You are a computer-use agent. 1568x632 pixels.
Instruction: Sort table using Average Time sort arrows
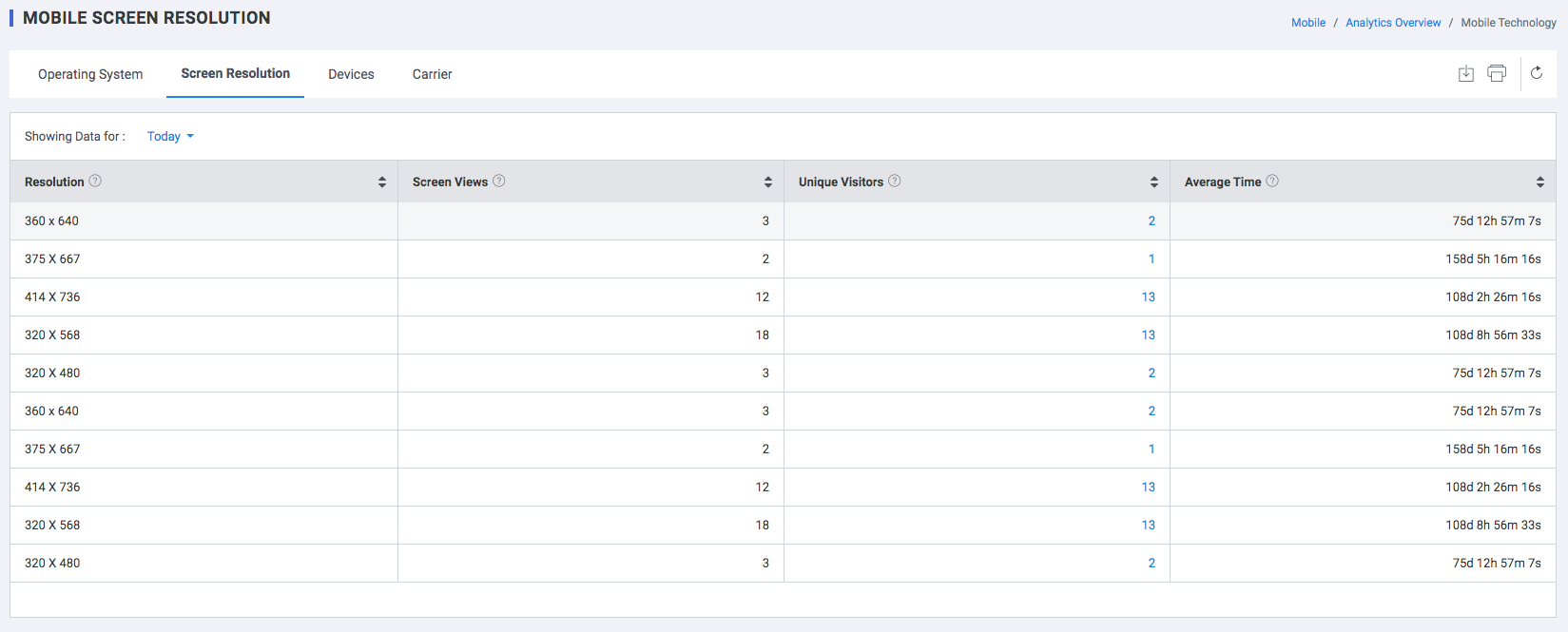tap(1540, 182)
